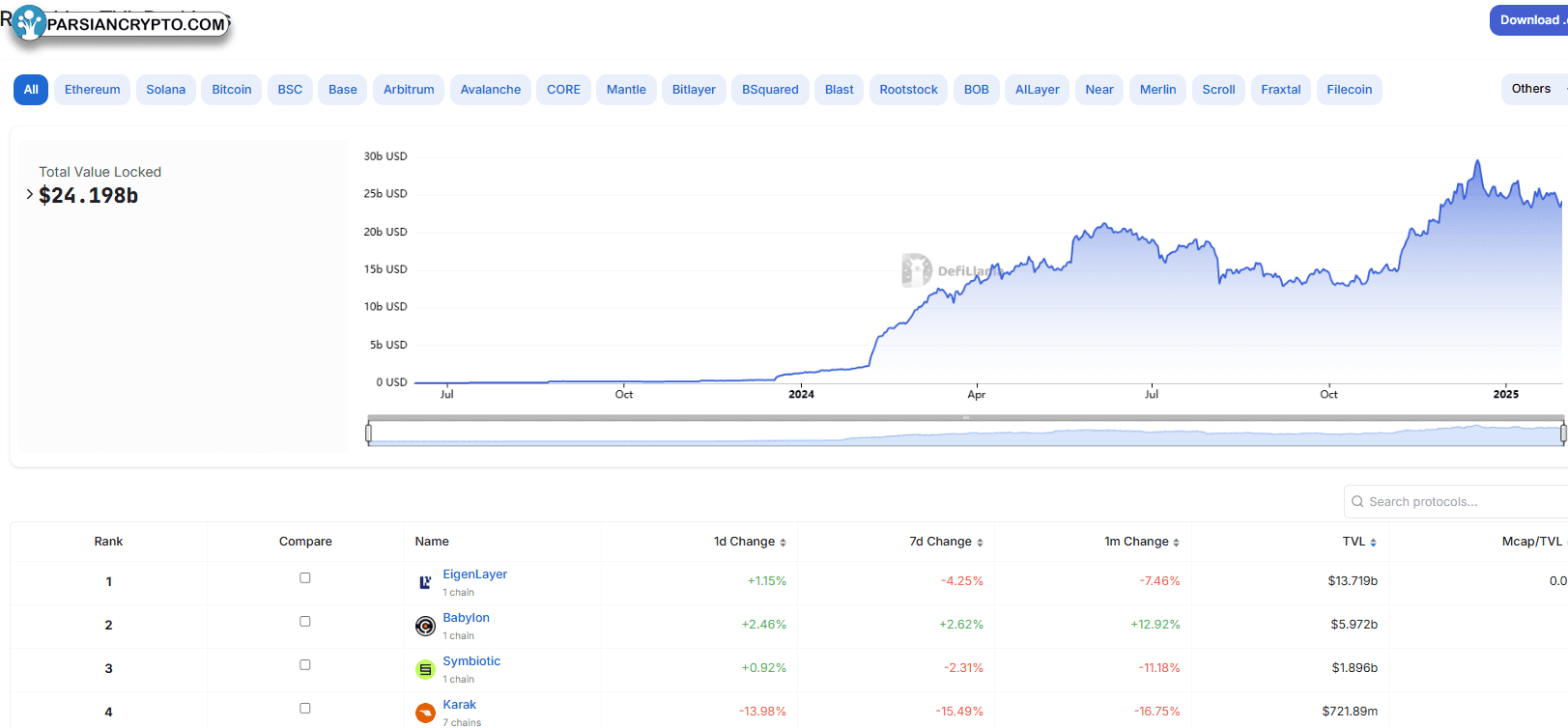This screenshot has width=1568, height=728.
Task: Click the ParsianCrypto.com site logo
Action: pyautogui.click(x=121, y=24)
